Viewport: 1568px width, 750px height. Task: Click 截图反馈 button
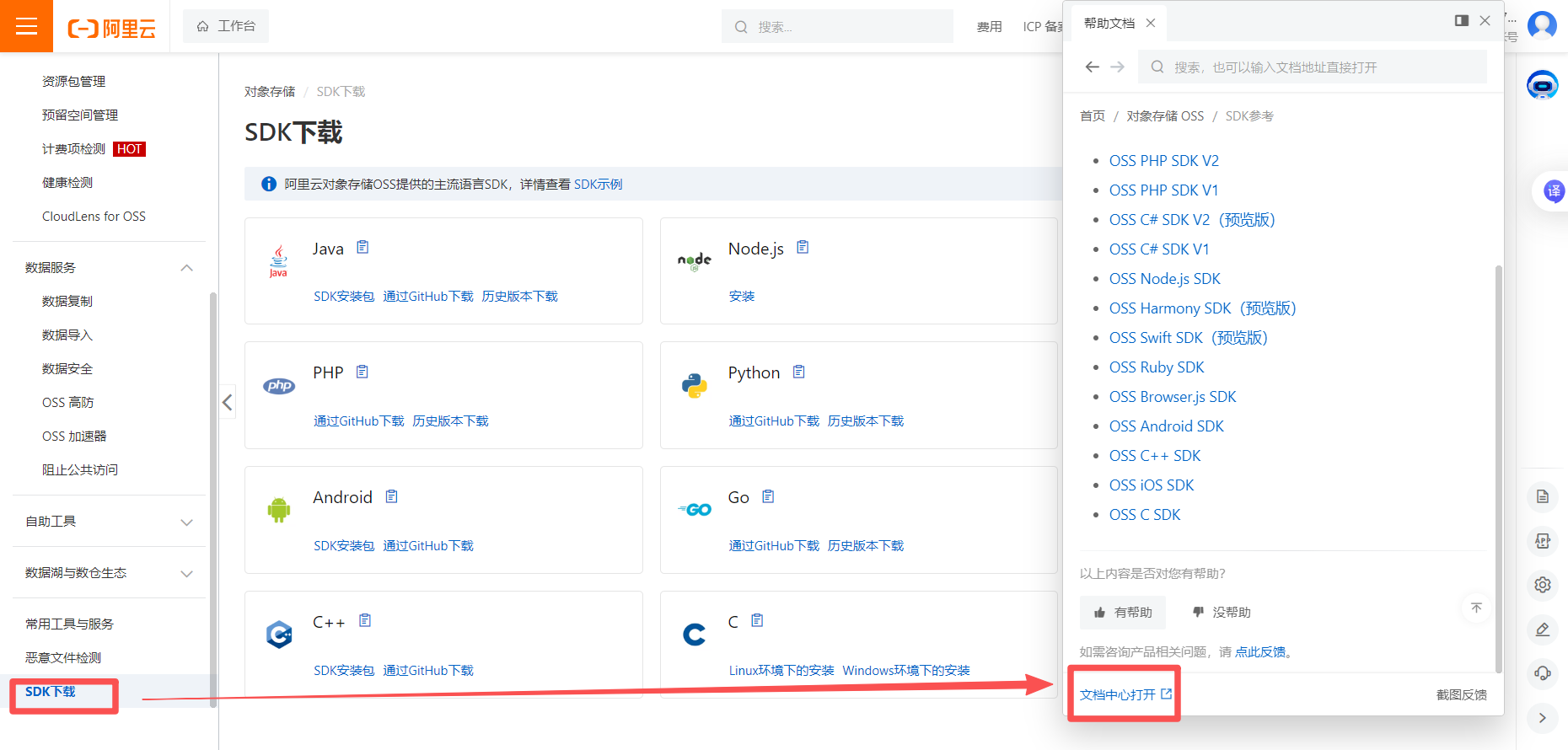pos(1462,694)
